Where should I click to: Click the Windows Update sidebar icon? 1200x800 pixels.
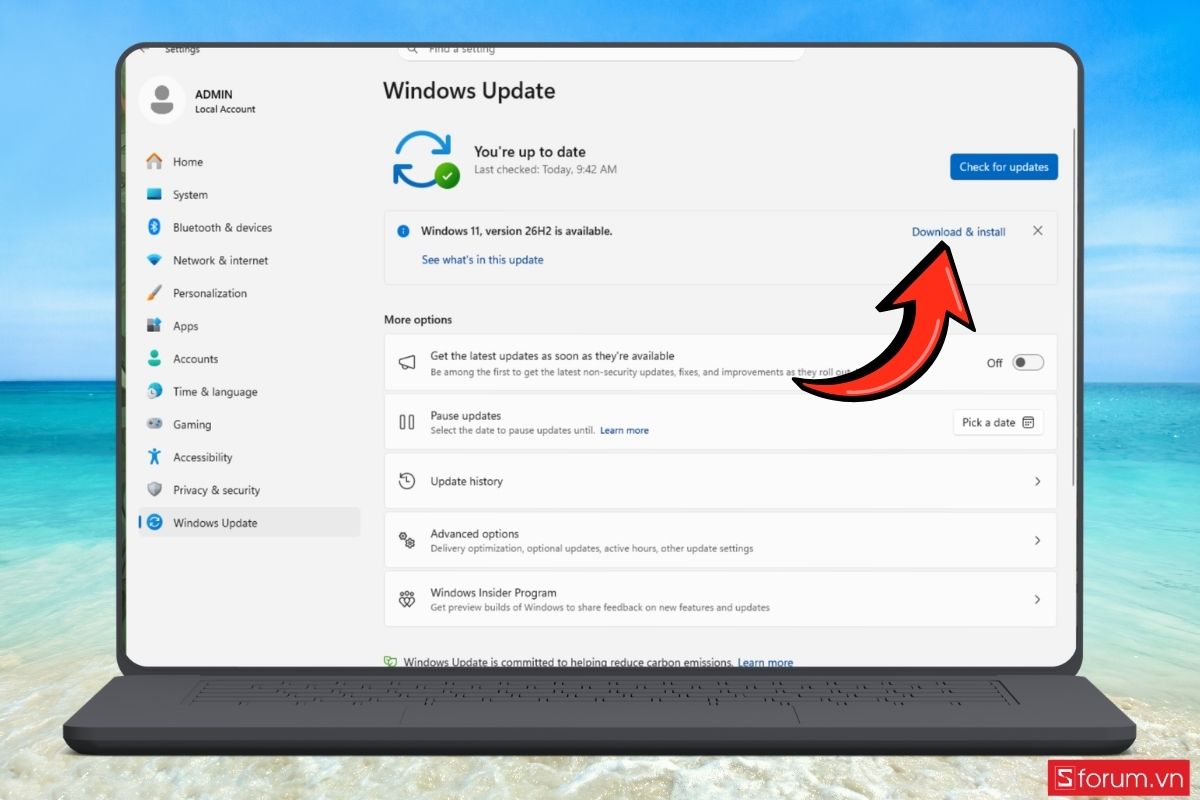pos(154,523)
